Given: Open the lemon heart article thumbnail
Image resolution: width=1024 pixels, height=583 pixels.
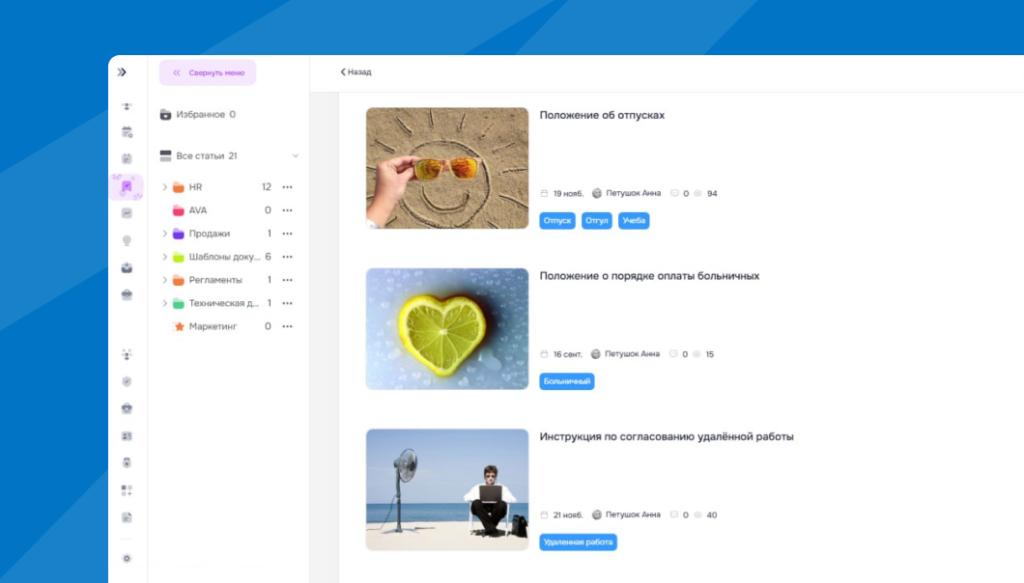Looking at the screenshot, I should coord(447,329).
